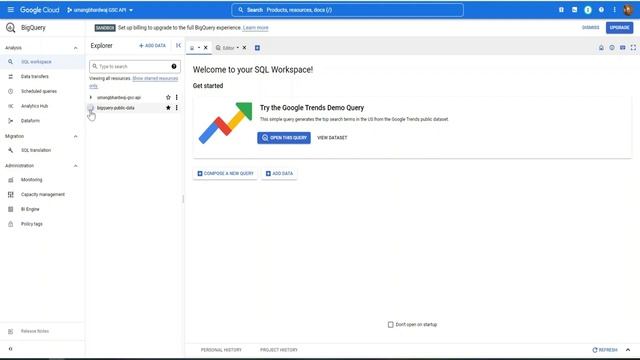This screenshot has width=640, height=360.
Task: Expand the bigquery-public-data project node
Action: point(91,108)
